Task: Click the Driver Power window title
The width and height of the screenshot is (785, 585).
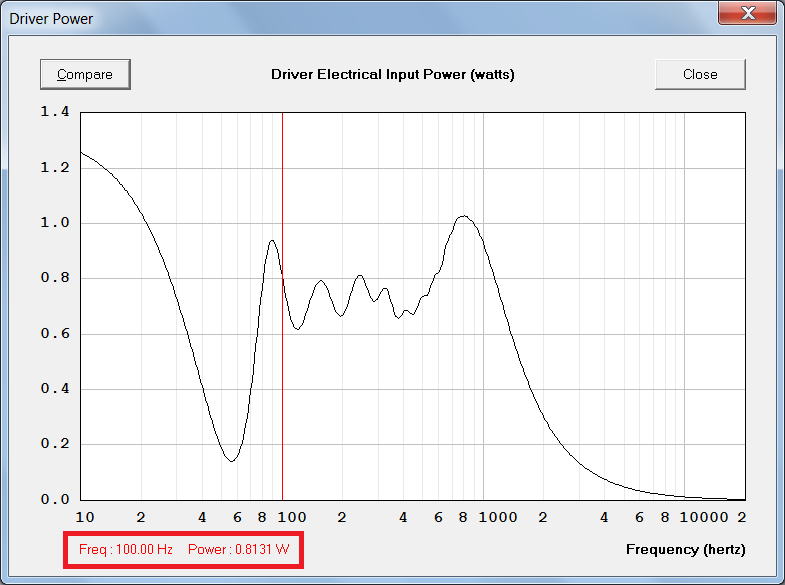Action: click(x=51, y=19)
